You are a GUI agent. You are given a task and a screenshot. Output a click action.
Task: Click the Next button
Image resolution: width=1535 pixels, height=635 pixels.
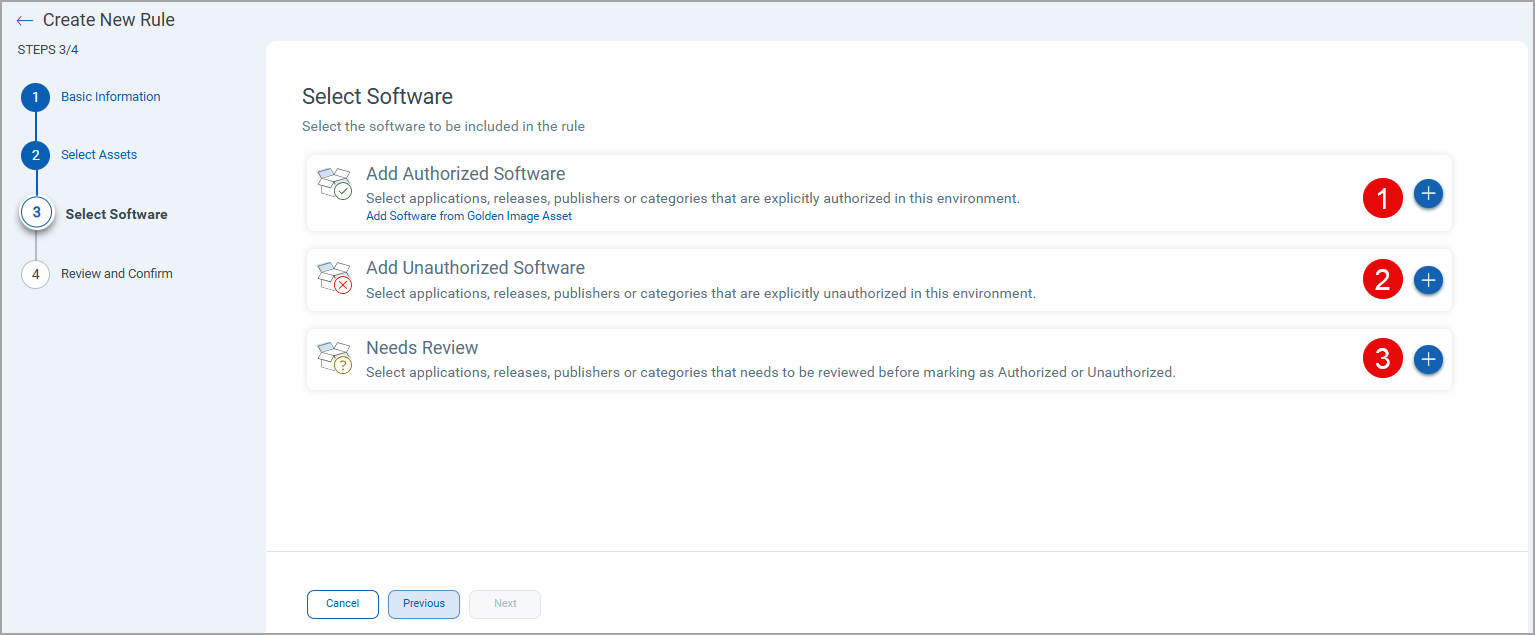click(x=504, y=604)
